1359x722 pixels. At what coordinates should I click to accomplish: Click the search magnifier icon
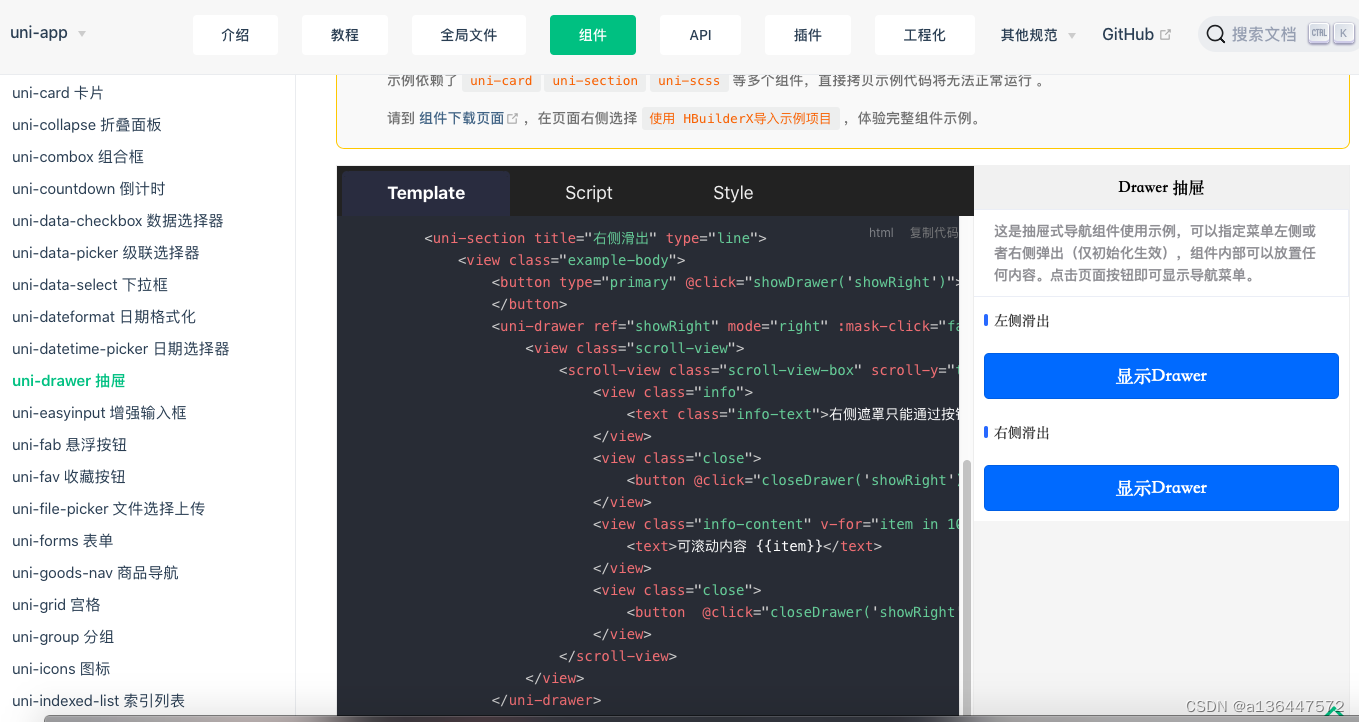(x=1216, y=35)
